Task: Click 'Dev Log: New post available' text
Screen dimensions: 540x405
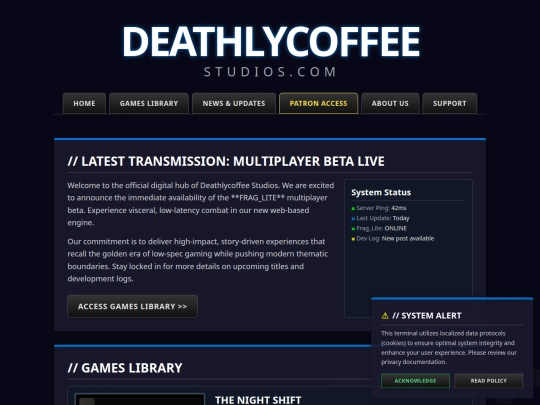Action: point(395,238)
